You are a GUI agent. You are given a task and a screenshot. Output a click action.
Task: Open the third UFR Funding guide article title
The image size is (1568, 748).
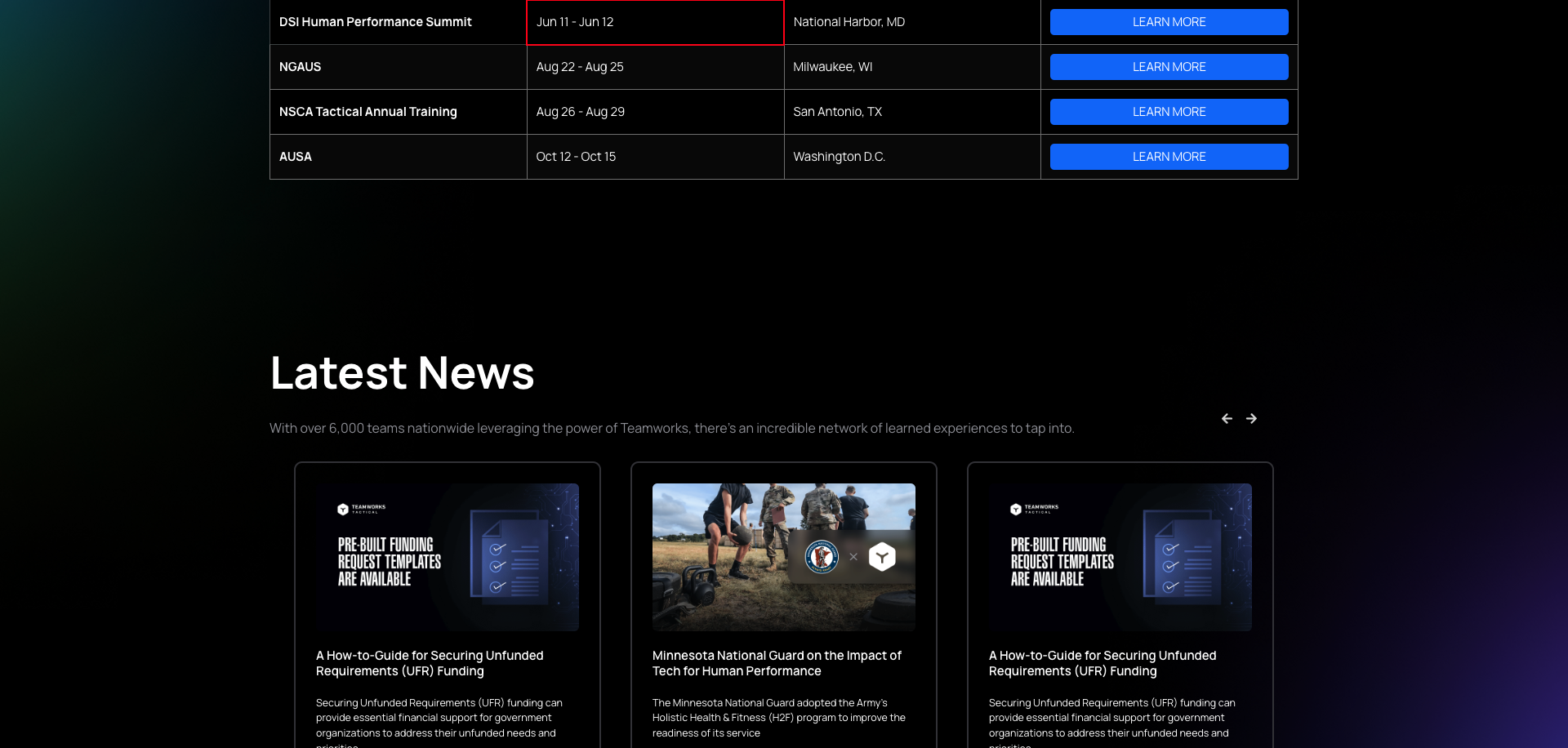[1102, 663]
